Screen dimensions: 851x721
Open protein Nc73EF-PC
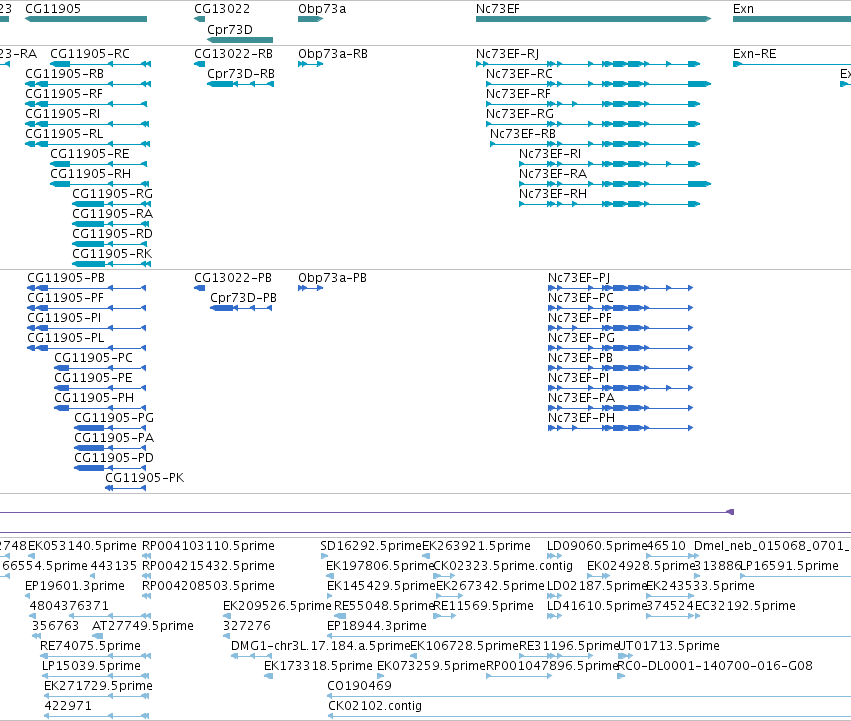(580, 298)
